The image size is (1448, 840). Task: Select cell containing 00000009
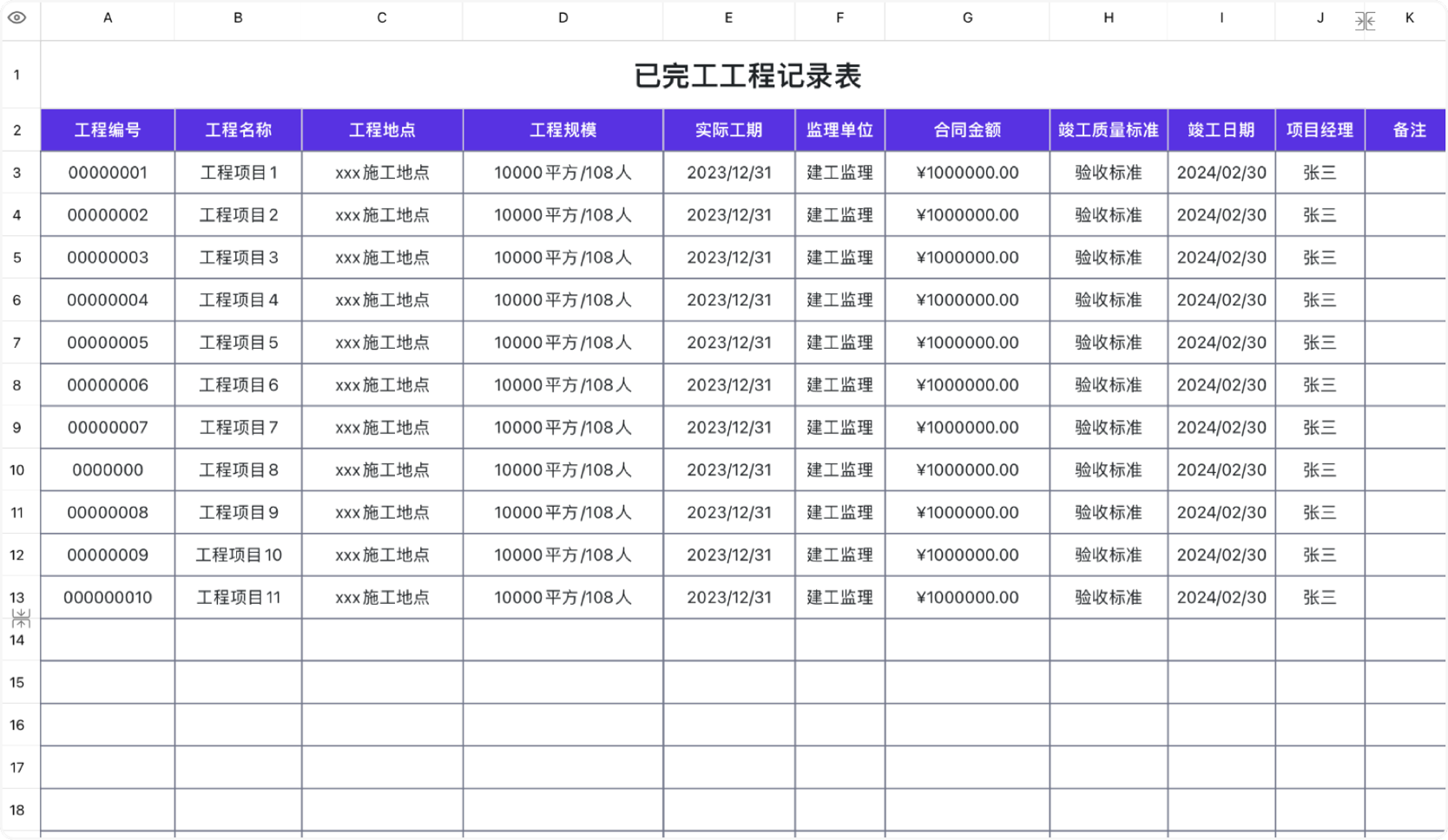pyautogui.click(x=108, y=555)
